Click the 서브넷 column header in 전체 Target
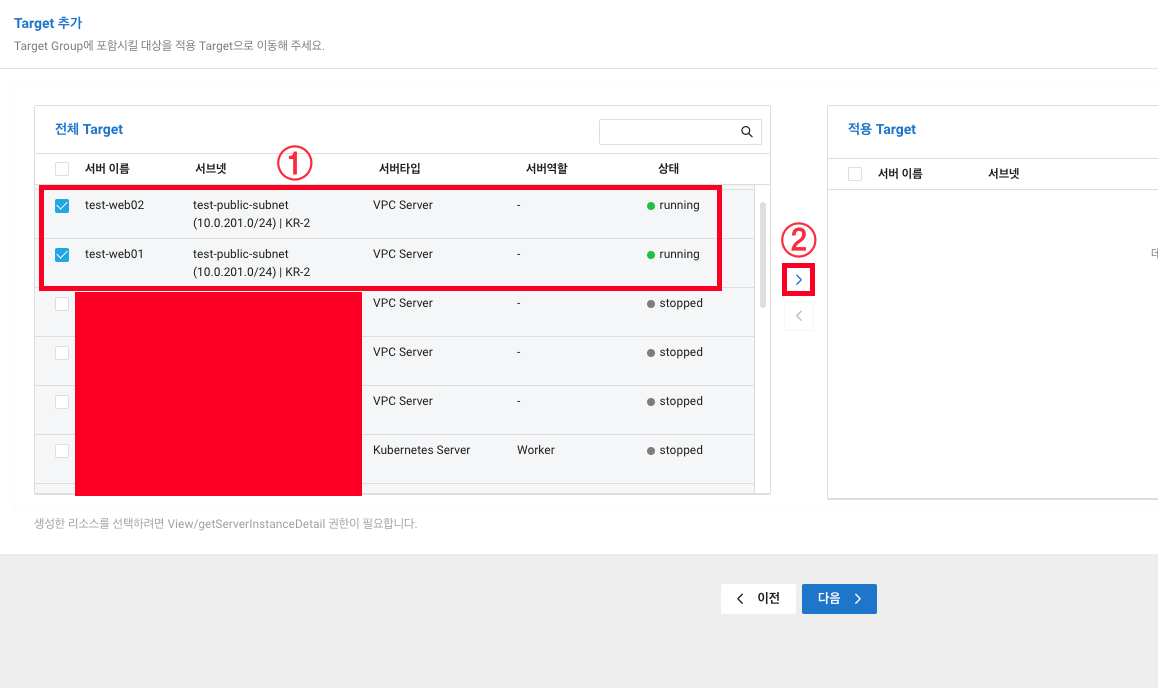This screenshot has height=688, width=1158. pyautogui.click(x=210, y=168)
